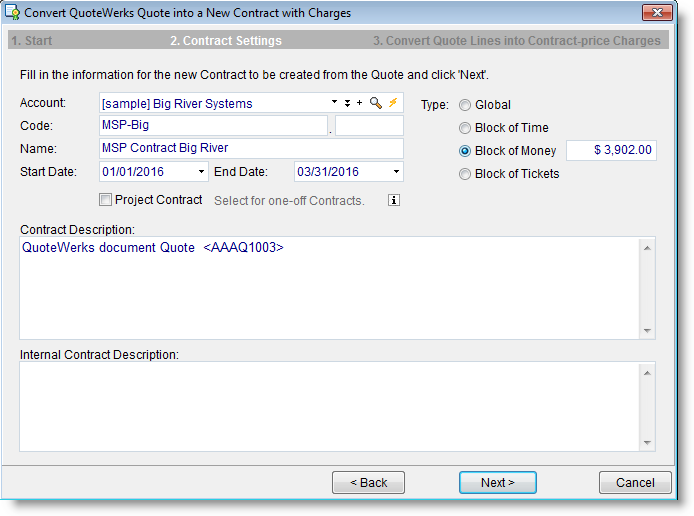Enable the Project Contract checkbox

pyautogui.click(x=106, y=200)
